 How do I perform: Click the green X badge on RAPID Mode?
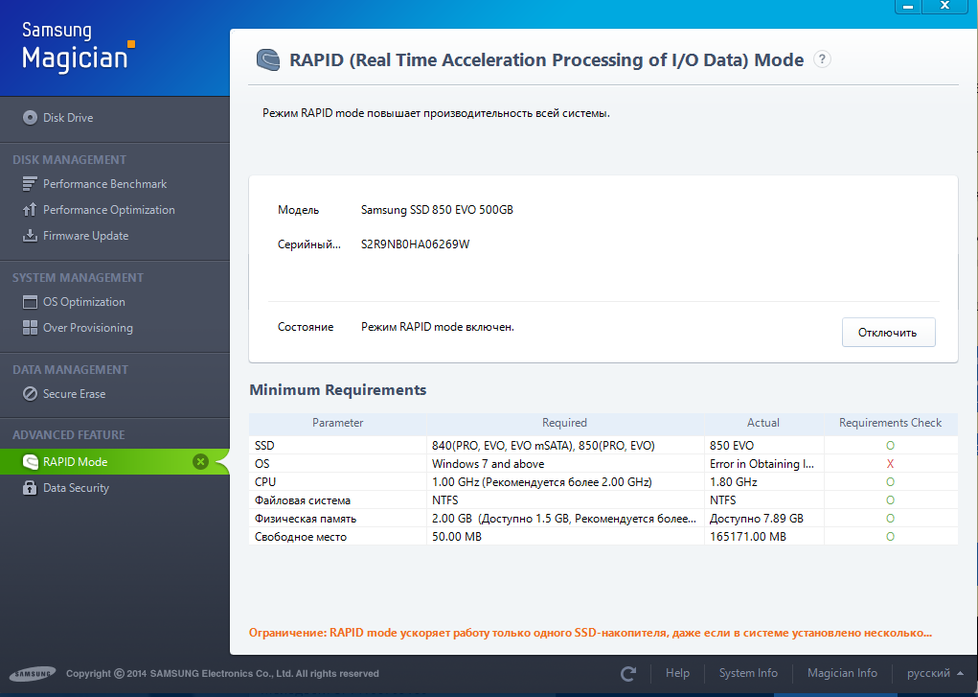(x=200, y=462)
